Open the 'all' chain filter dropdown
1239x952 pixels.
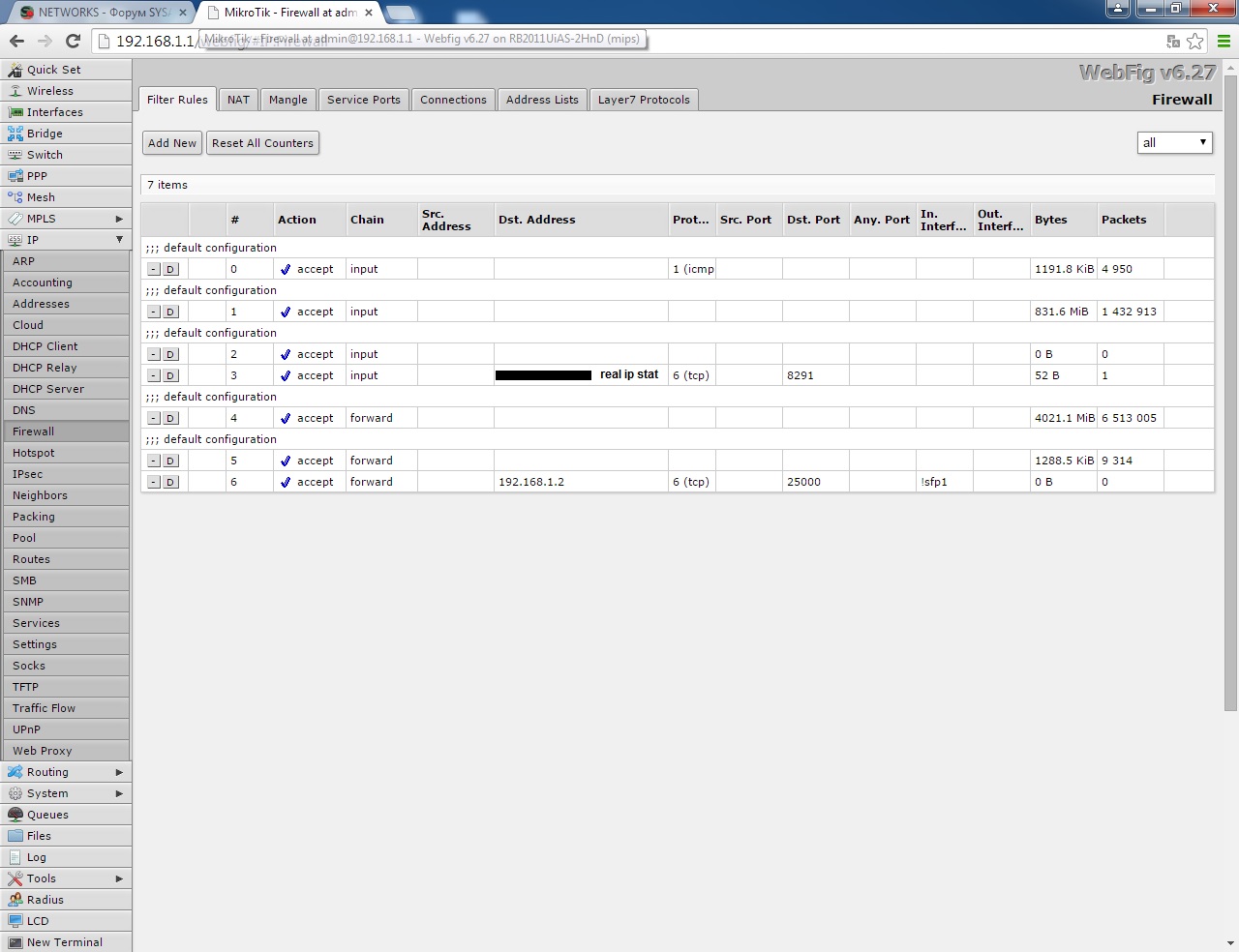click(1175, 142)
